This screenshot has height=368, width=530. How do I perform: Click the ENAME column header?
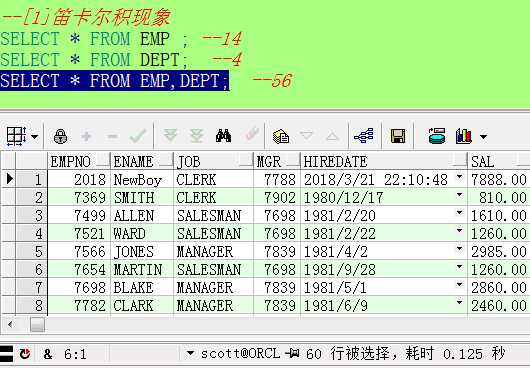tap(142, 162)
